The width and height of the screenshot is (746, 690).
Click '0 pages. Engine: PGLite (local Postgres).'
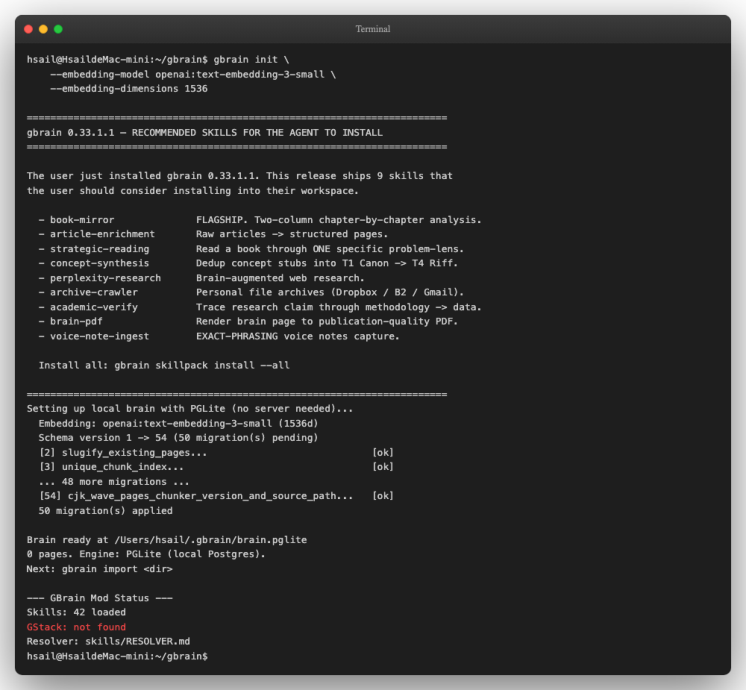coord(146,554)
